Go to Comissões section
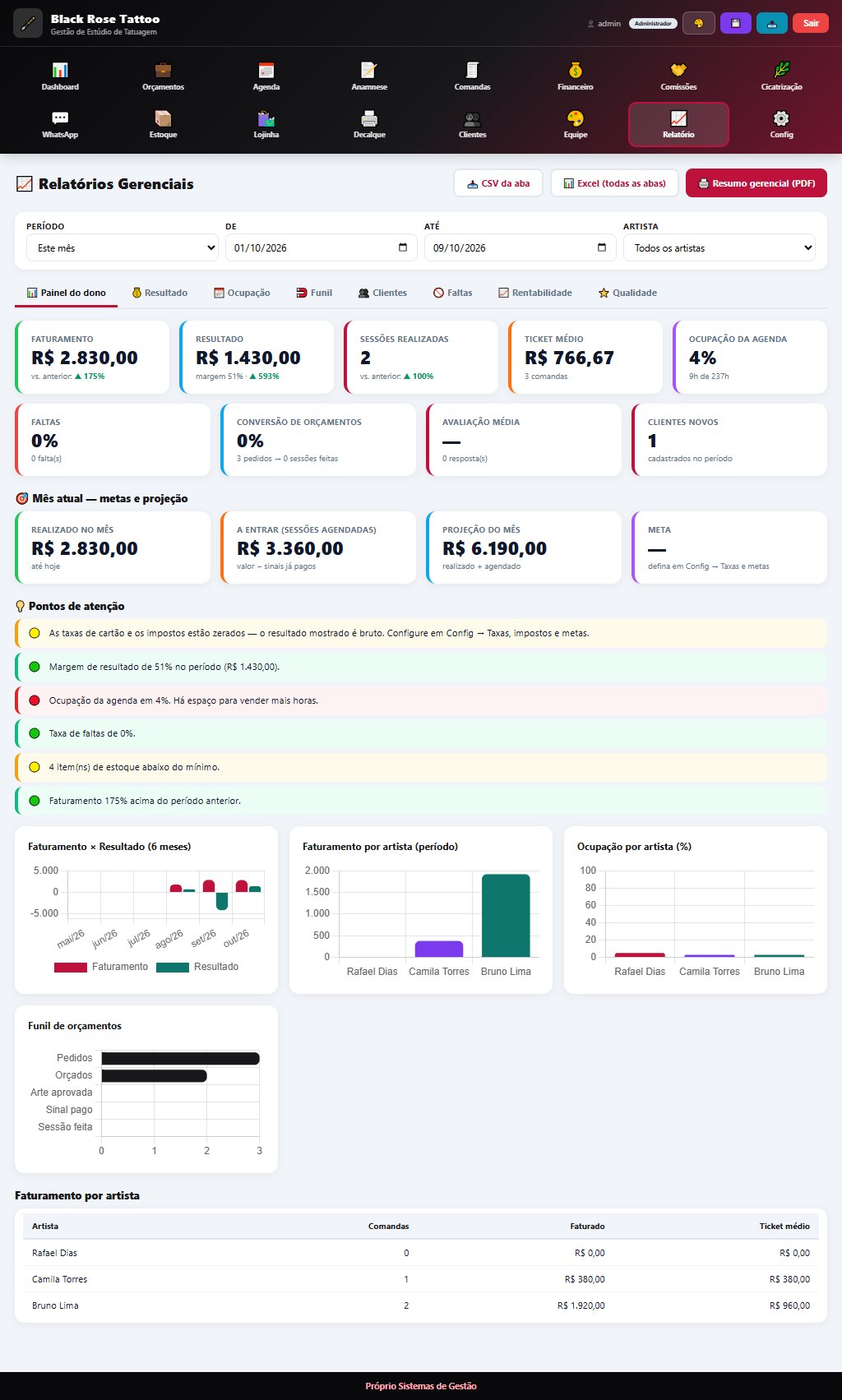Screen dimensions: 842x1400 (x=678, y=76)
